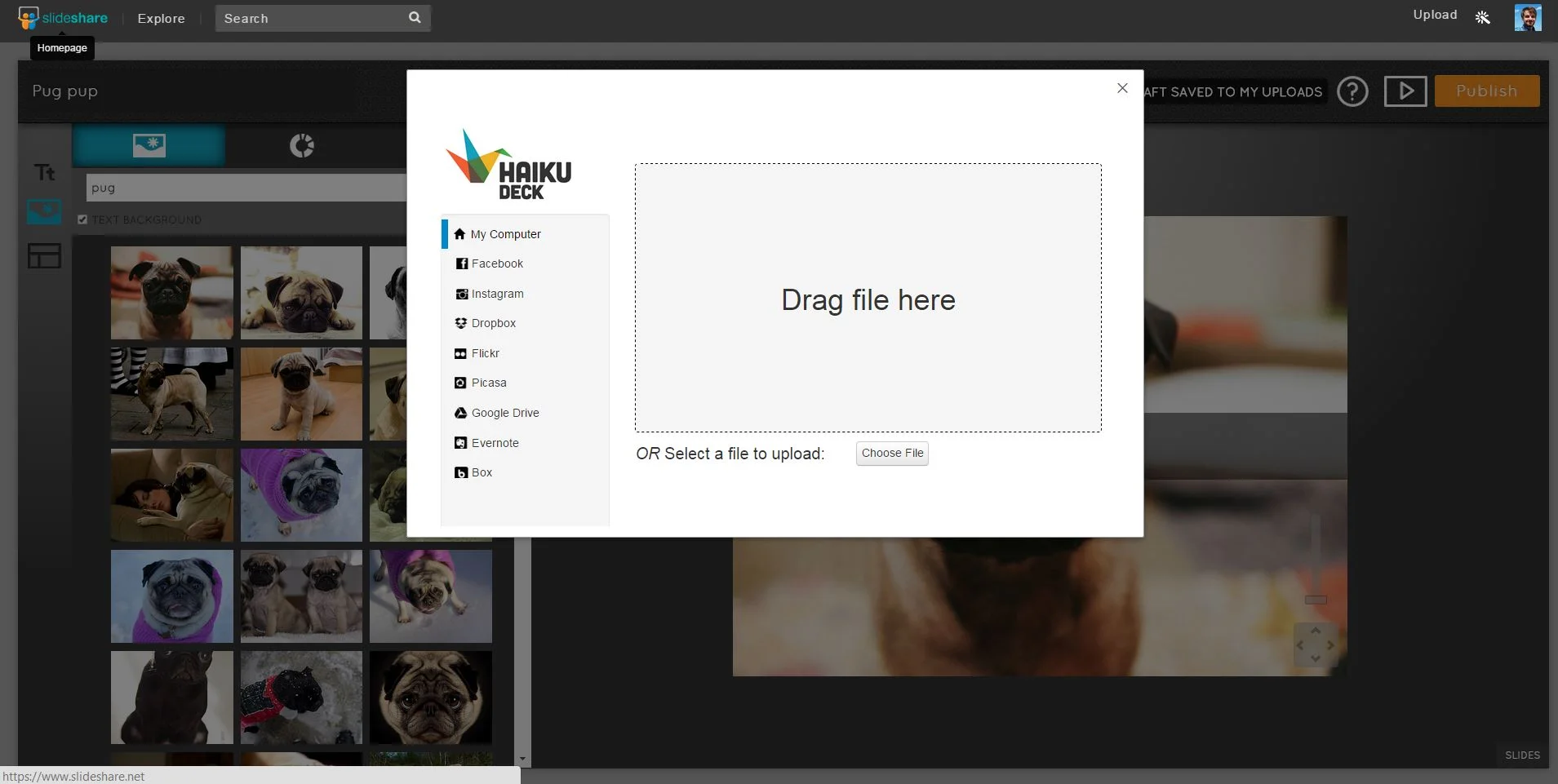
Task: Click the Publish button
Action: [x=1487, y=91]
